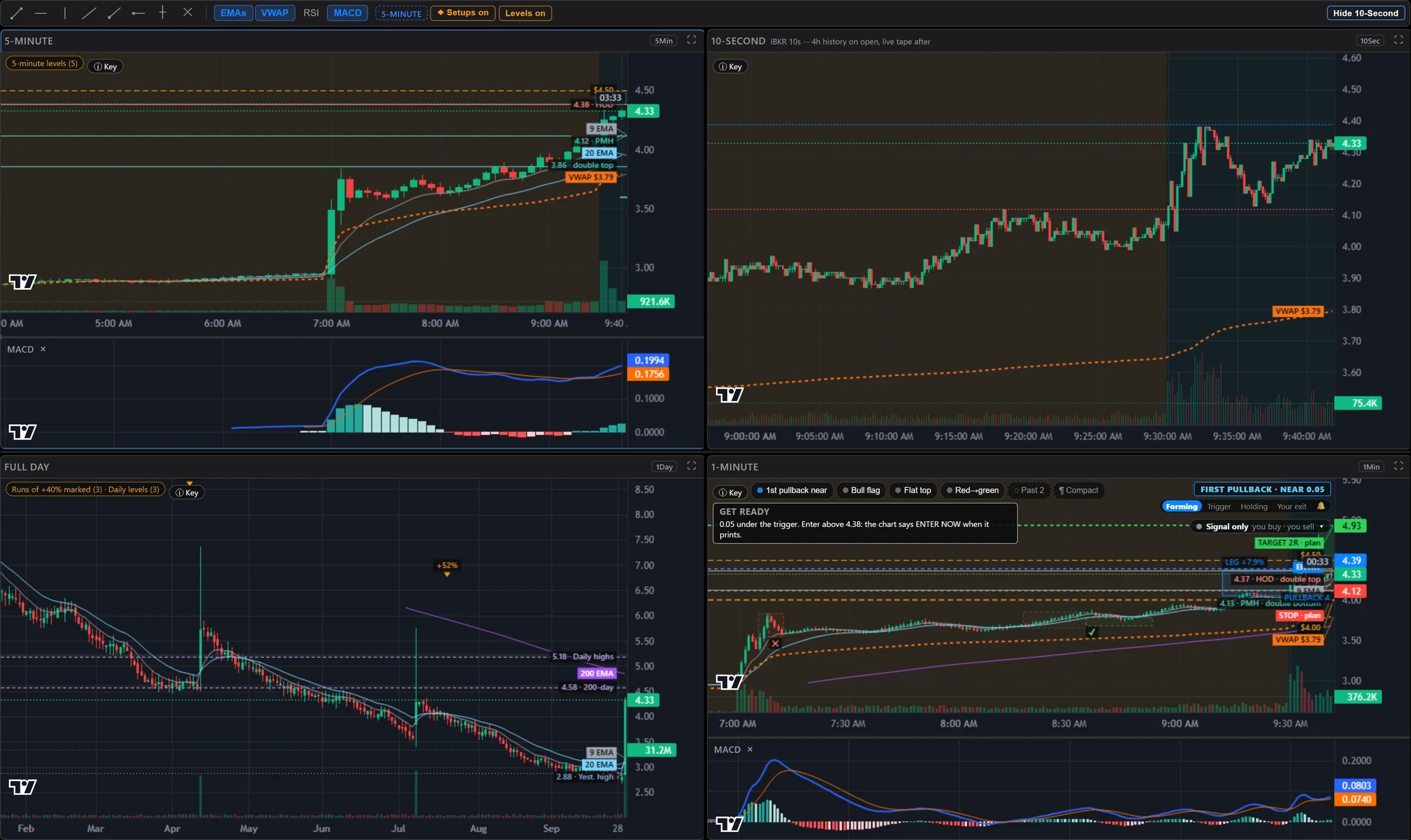1411x840 pixels.
Task: Open 1Min timeframe dropdown on 1-minute panel
Action: [1371, 467]
